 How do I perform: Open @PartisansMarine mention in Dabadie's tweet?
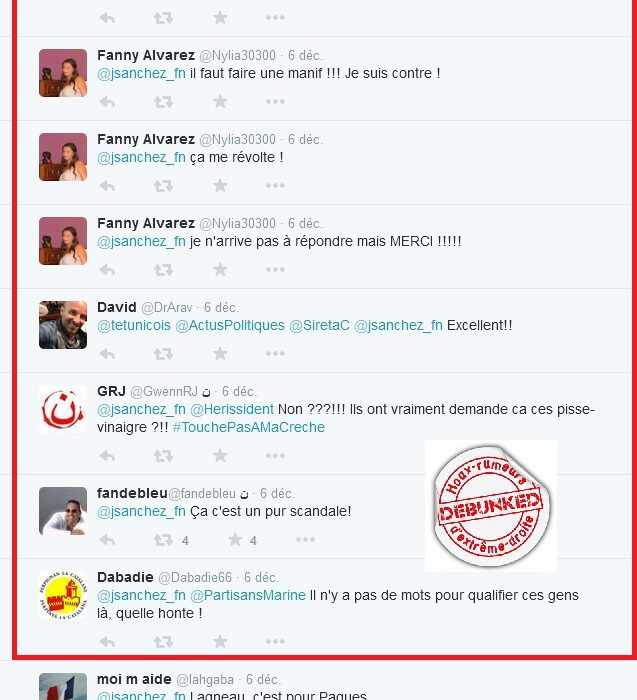click(248, 595)
